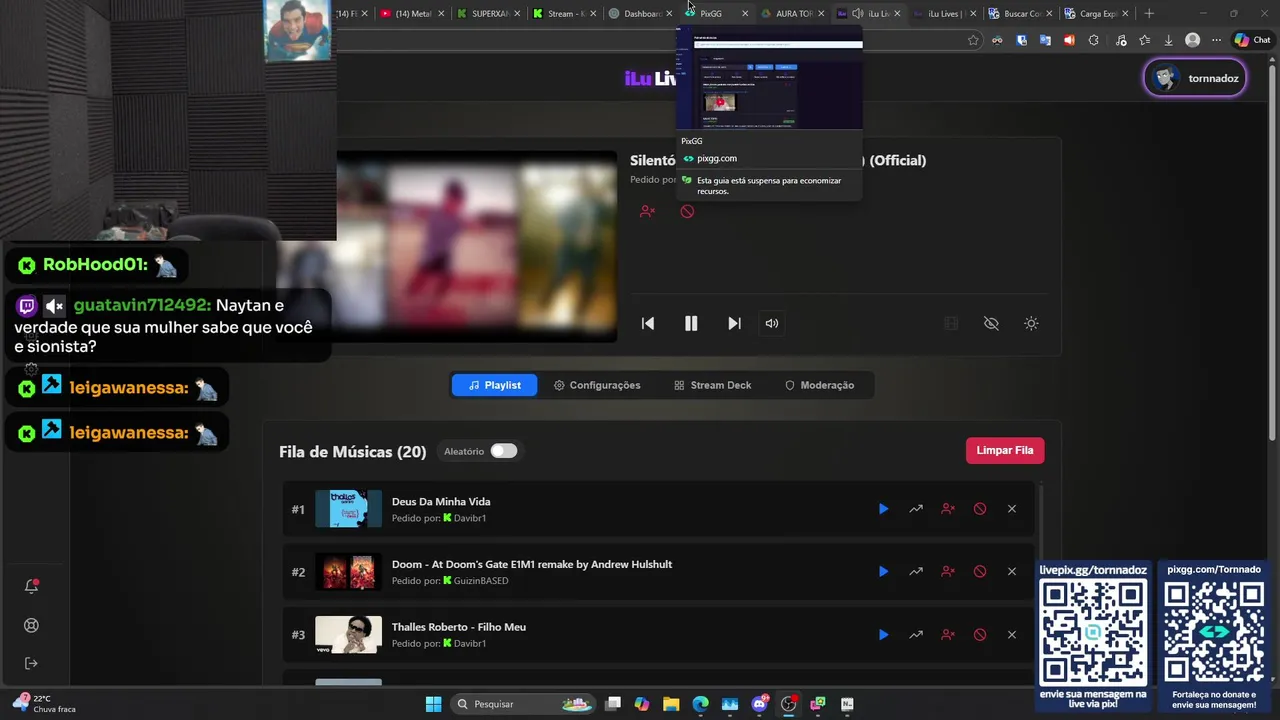1280x720 pixels.
Task: Open Copilot Chat in browser toolbar
Action: [1252, 41]
